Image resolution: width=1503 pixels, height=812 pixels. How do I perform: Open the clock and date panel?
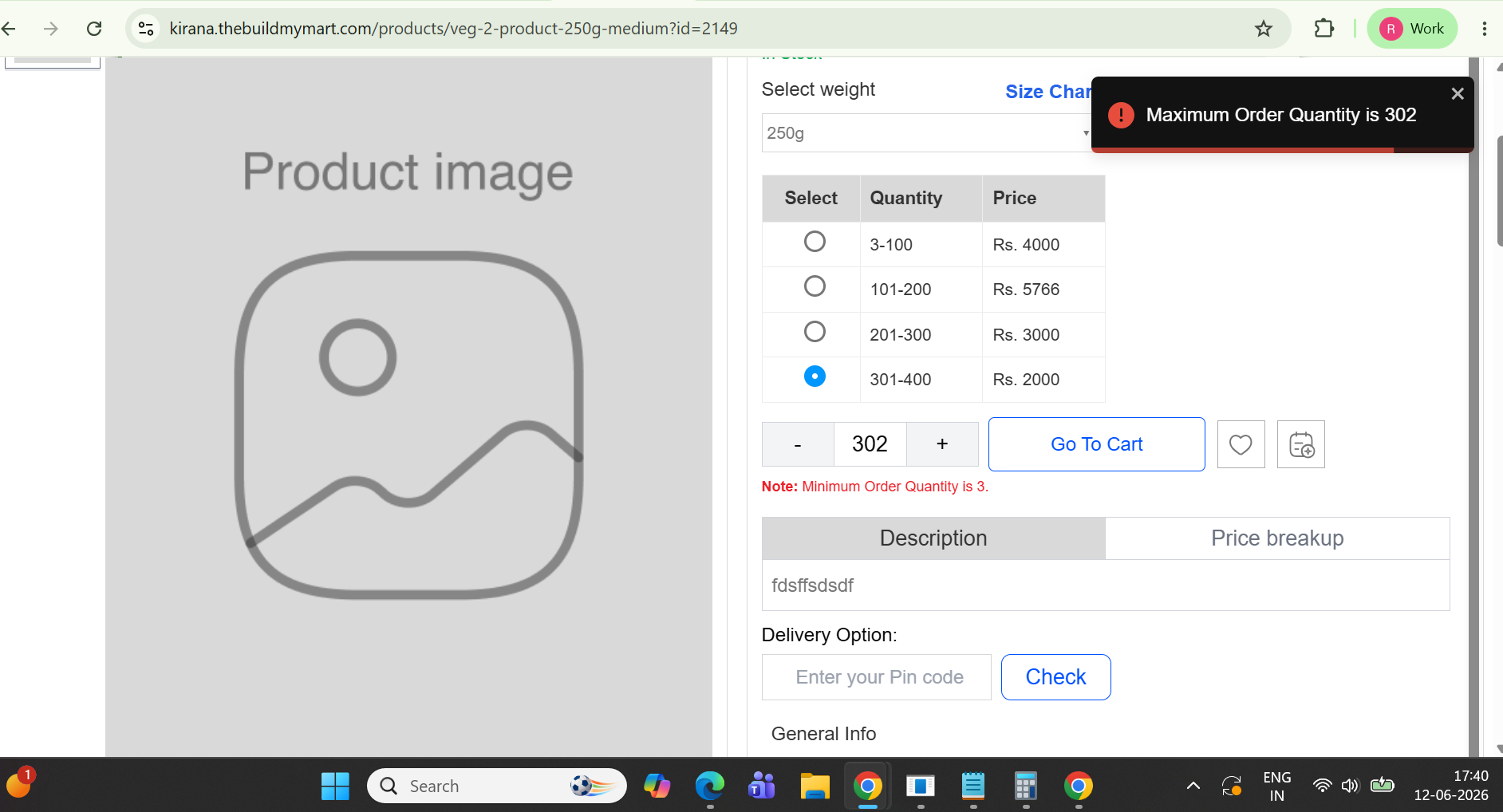pyautogui.click(x=1451, y=786)
